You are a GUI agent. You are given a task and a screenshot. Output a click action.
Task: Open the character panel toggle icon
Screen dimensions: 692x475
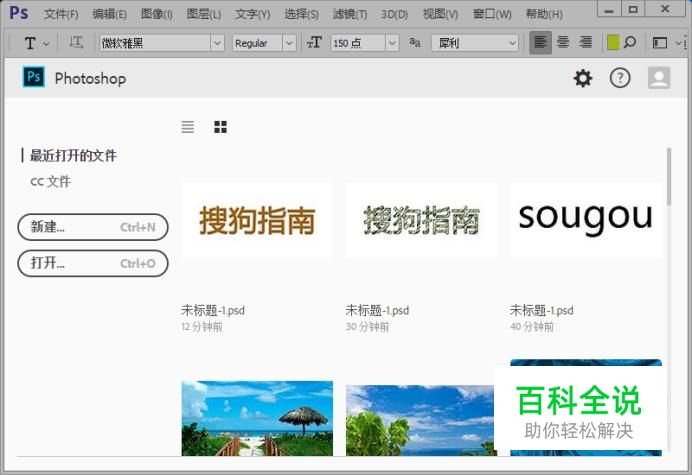(x=660, y=43)
